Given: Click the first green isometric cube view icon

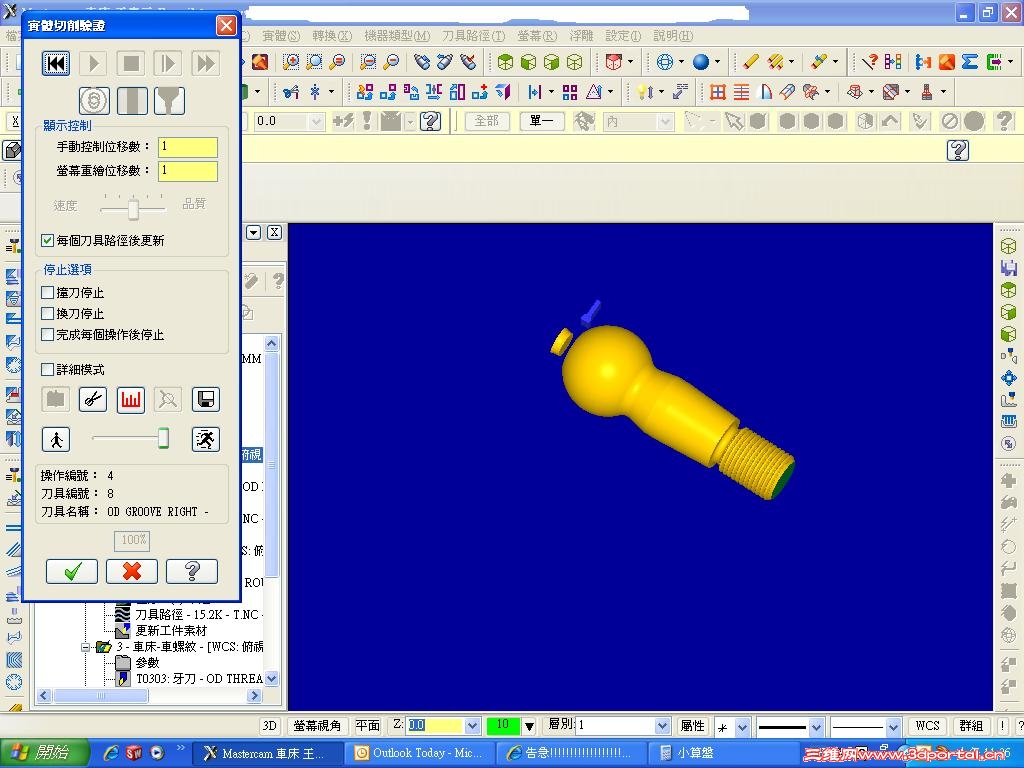Looking at the screenshot, I should (505, 62).
